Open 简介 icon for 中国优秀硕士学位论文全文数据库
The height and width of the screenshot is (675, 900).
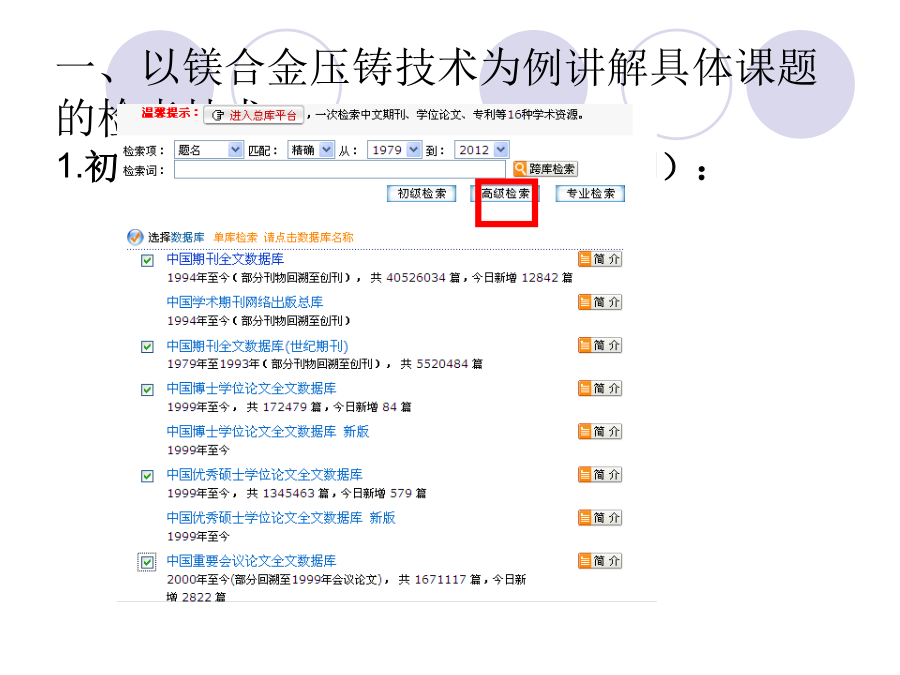[600, 475]
